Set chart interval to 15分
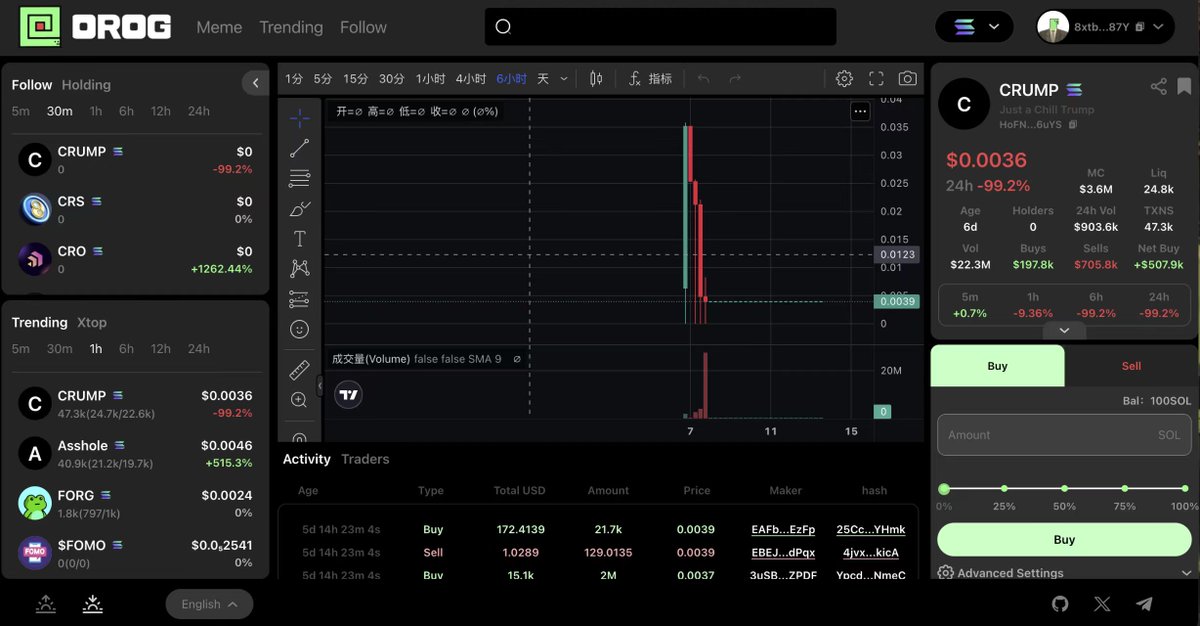 point(356,79)
